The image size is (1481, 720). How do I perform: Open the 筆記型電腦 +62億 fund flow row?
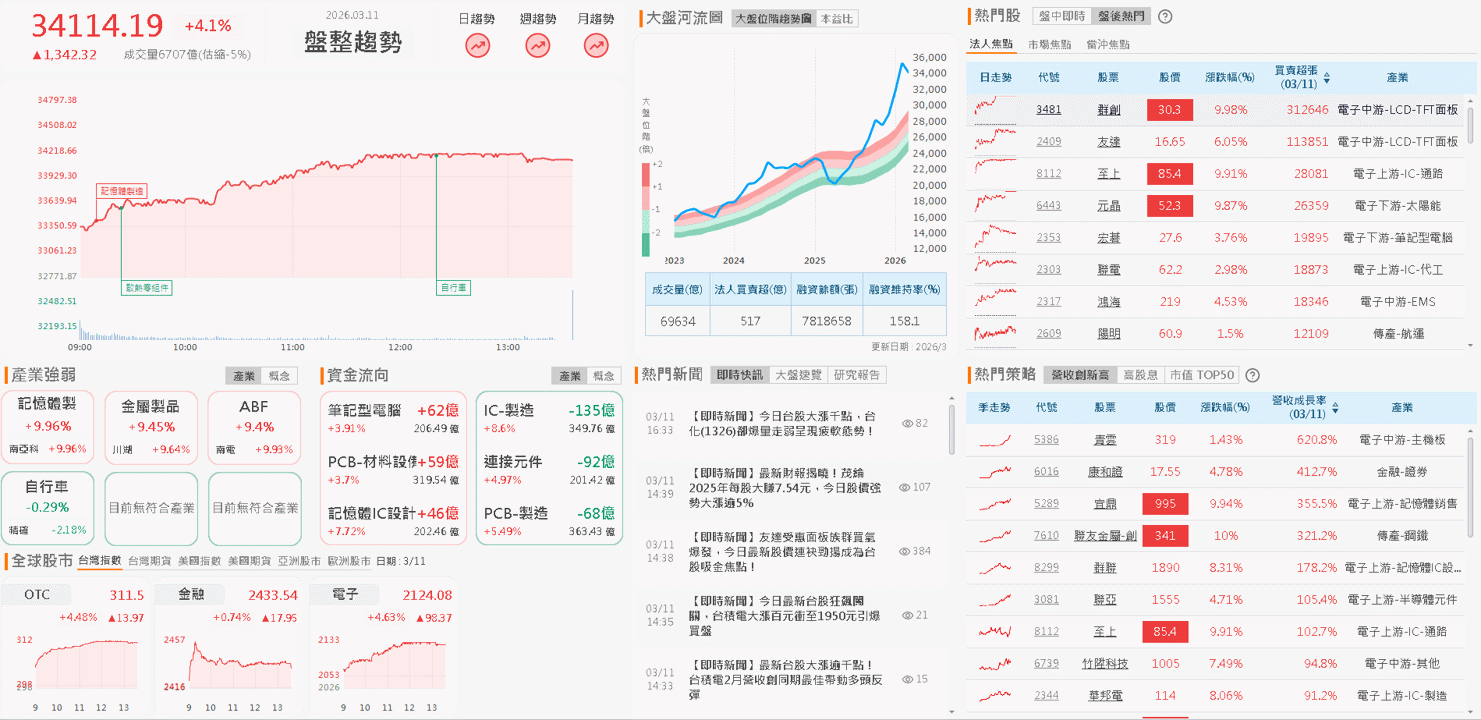[x=393, y=417]
